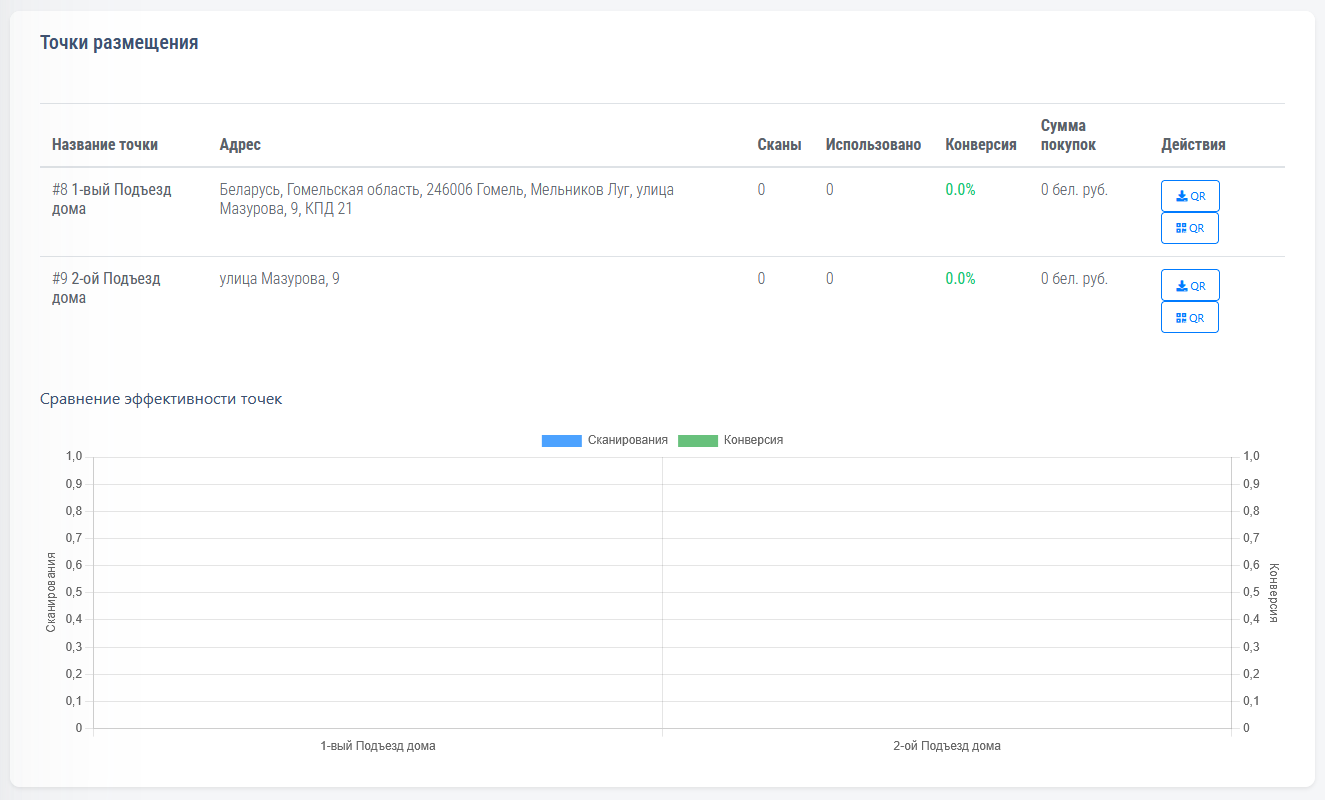Click the Использовано column header
Viewport: 1325px width, 800px height.
[873, 145]
